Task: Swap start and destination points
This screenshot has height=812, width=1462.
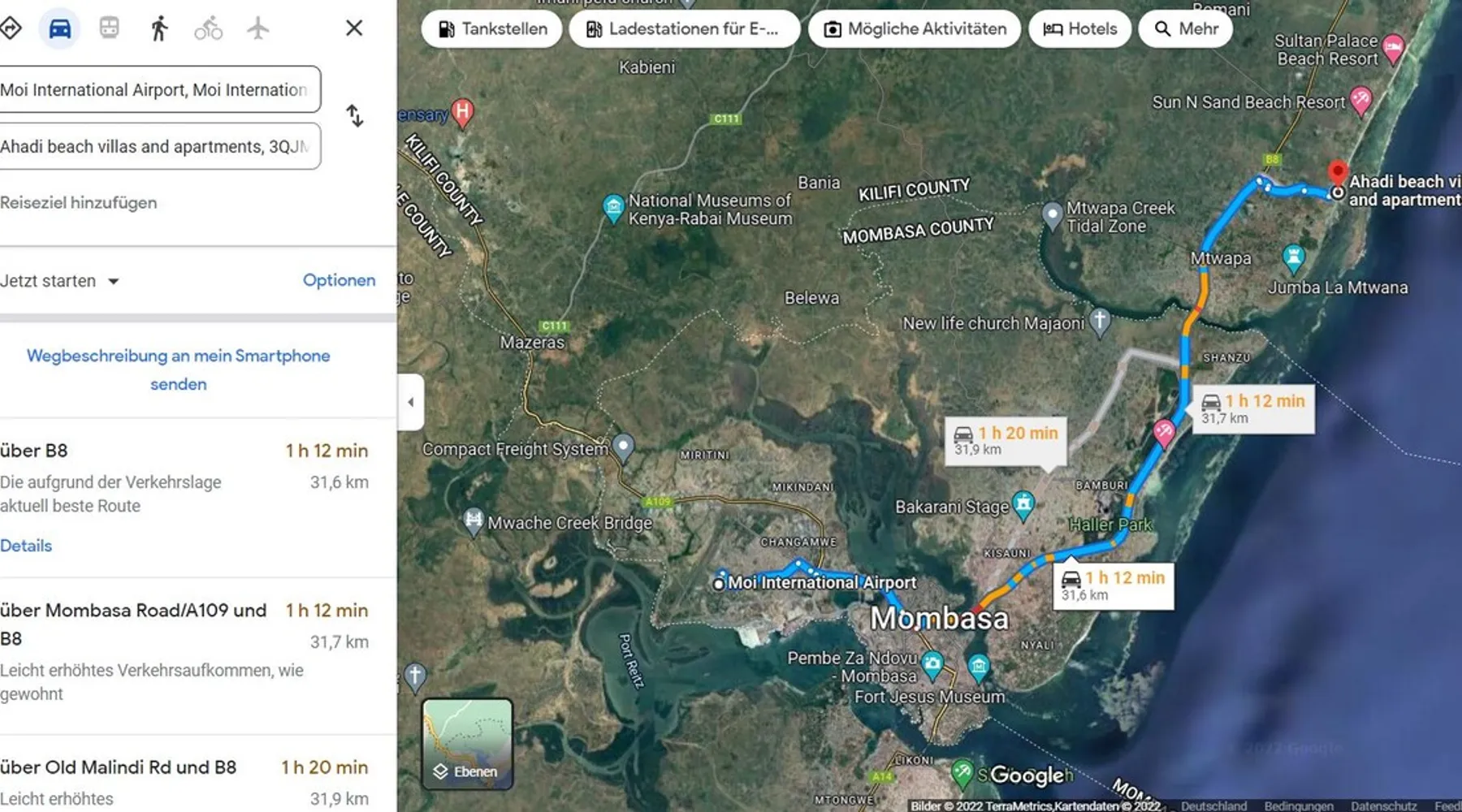Action: (355, 116)
